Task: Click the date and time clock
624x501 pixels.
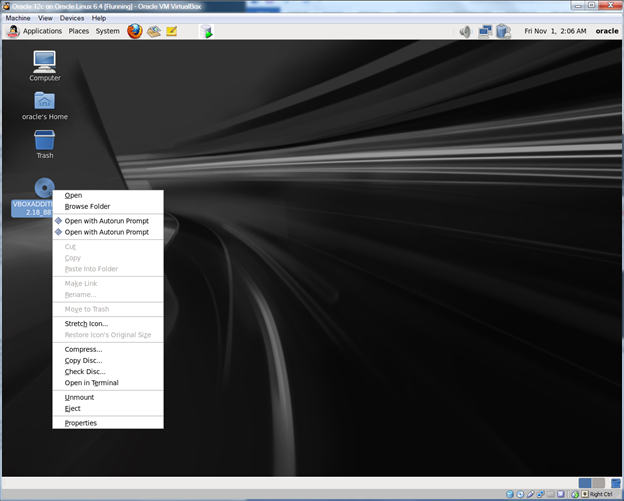Action: tap(555, 31)
